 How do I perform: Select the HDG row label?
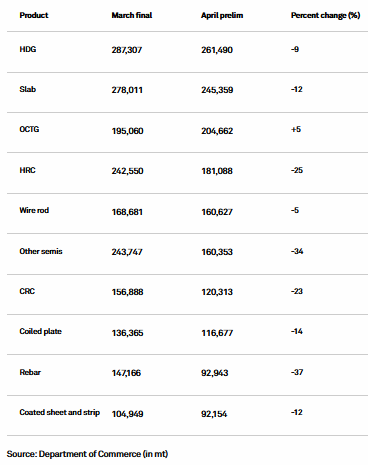click(x=28, y=49)
